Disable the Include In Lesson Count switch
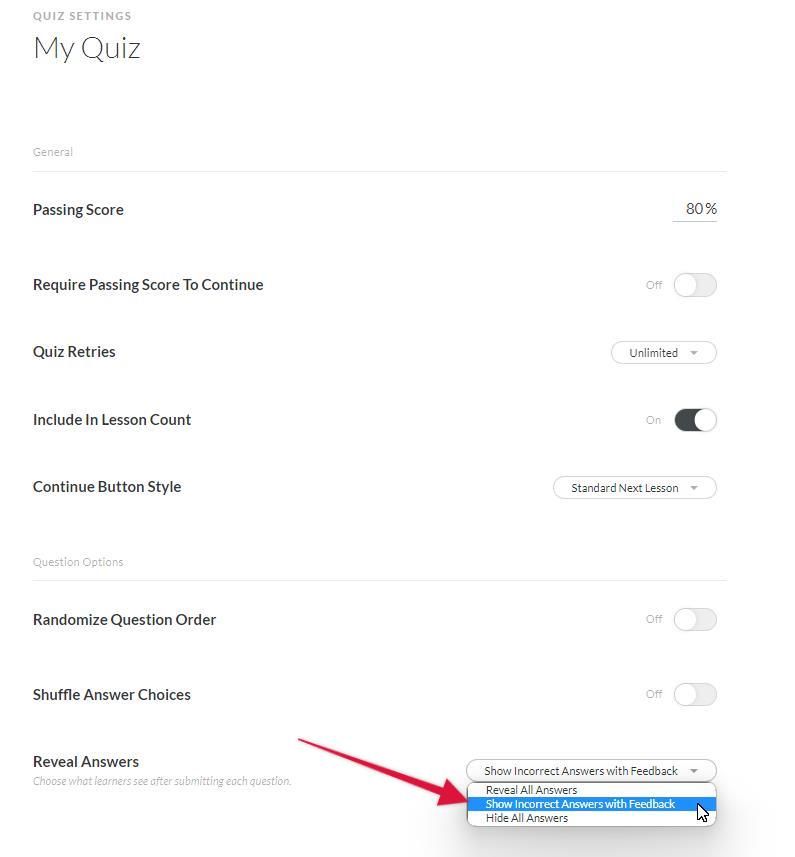795x857 pixels. coord(695,420)
